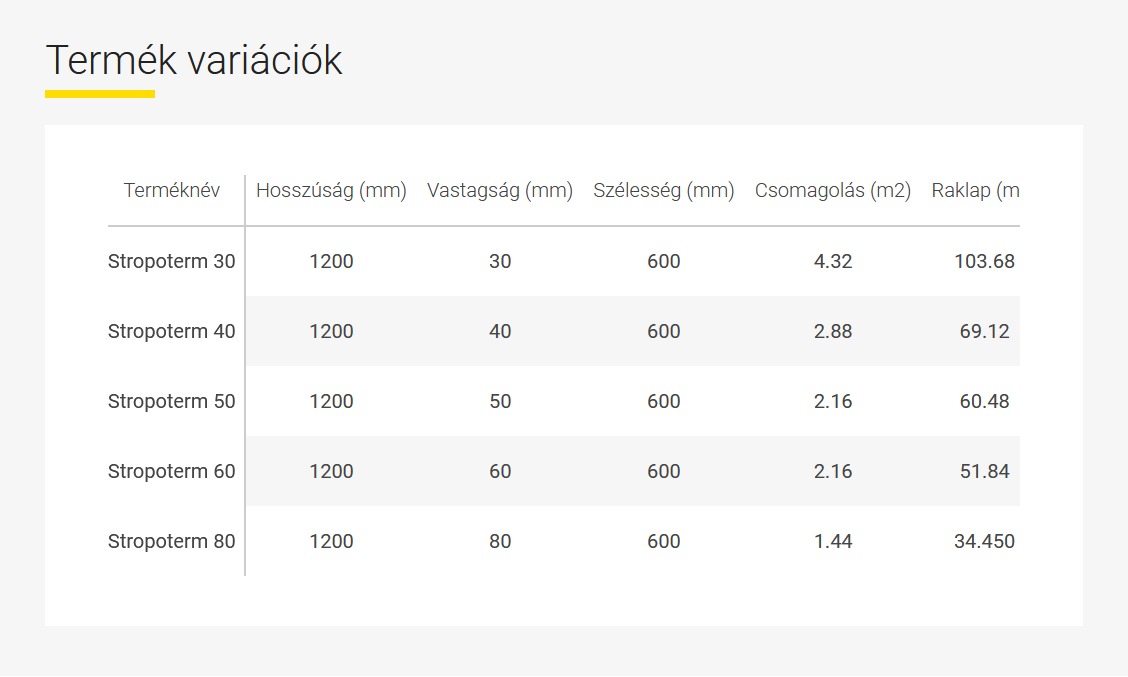Click the Stropoterm 80 product name
The image size is (1128, 677).
point(172,541)
